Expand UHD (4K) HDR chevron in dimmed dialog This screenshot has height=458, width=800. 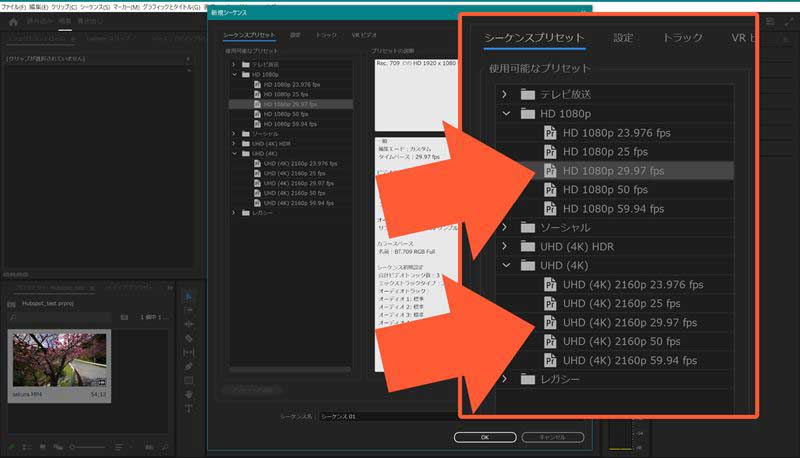[234, 144]
